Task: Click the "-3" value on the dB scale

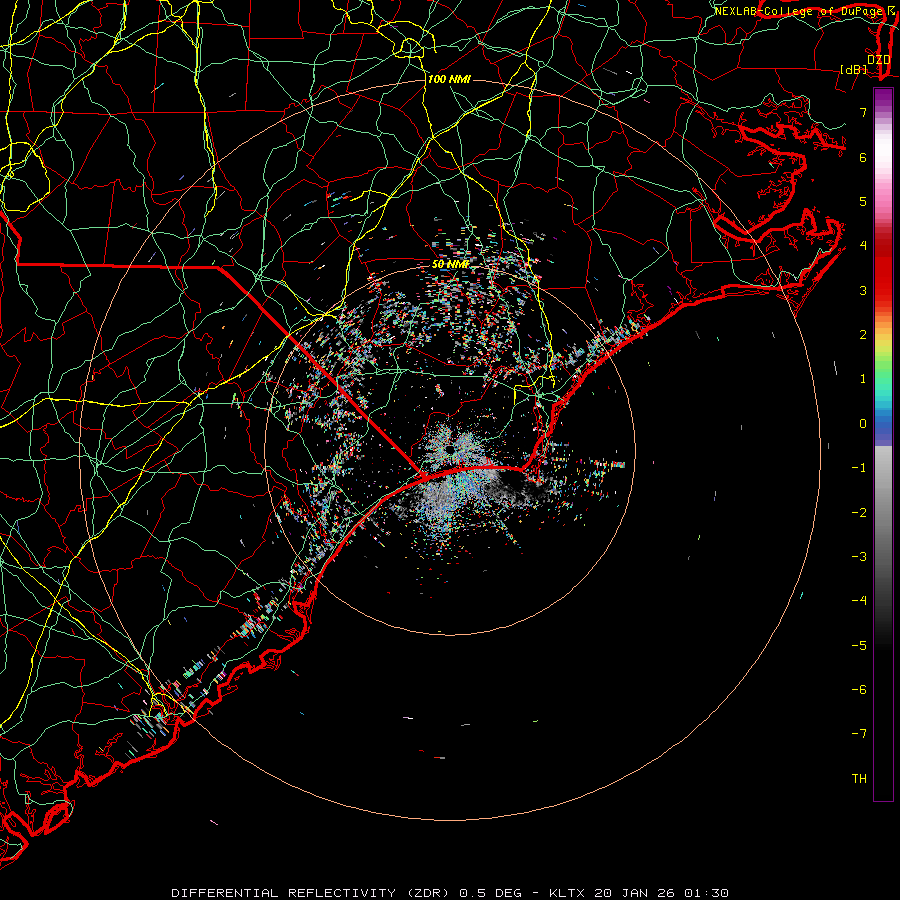Action: [x=859, y=557]
